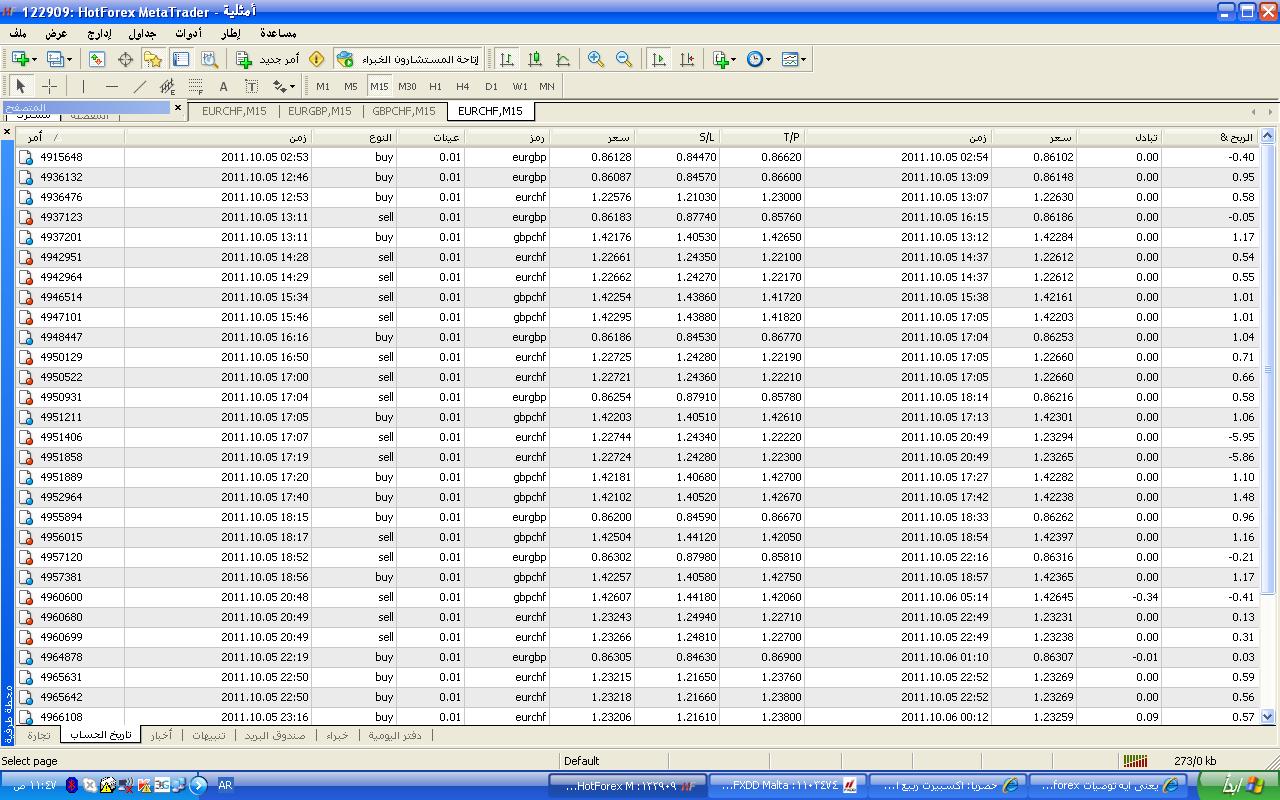Open the Arrows objects dropdown
1280x800 pixels.
point(284,86)
